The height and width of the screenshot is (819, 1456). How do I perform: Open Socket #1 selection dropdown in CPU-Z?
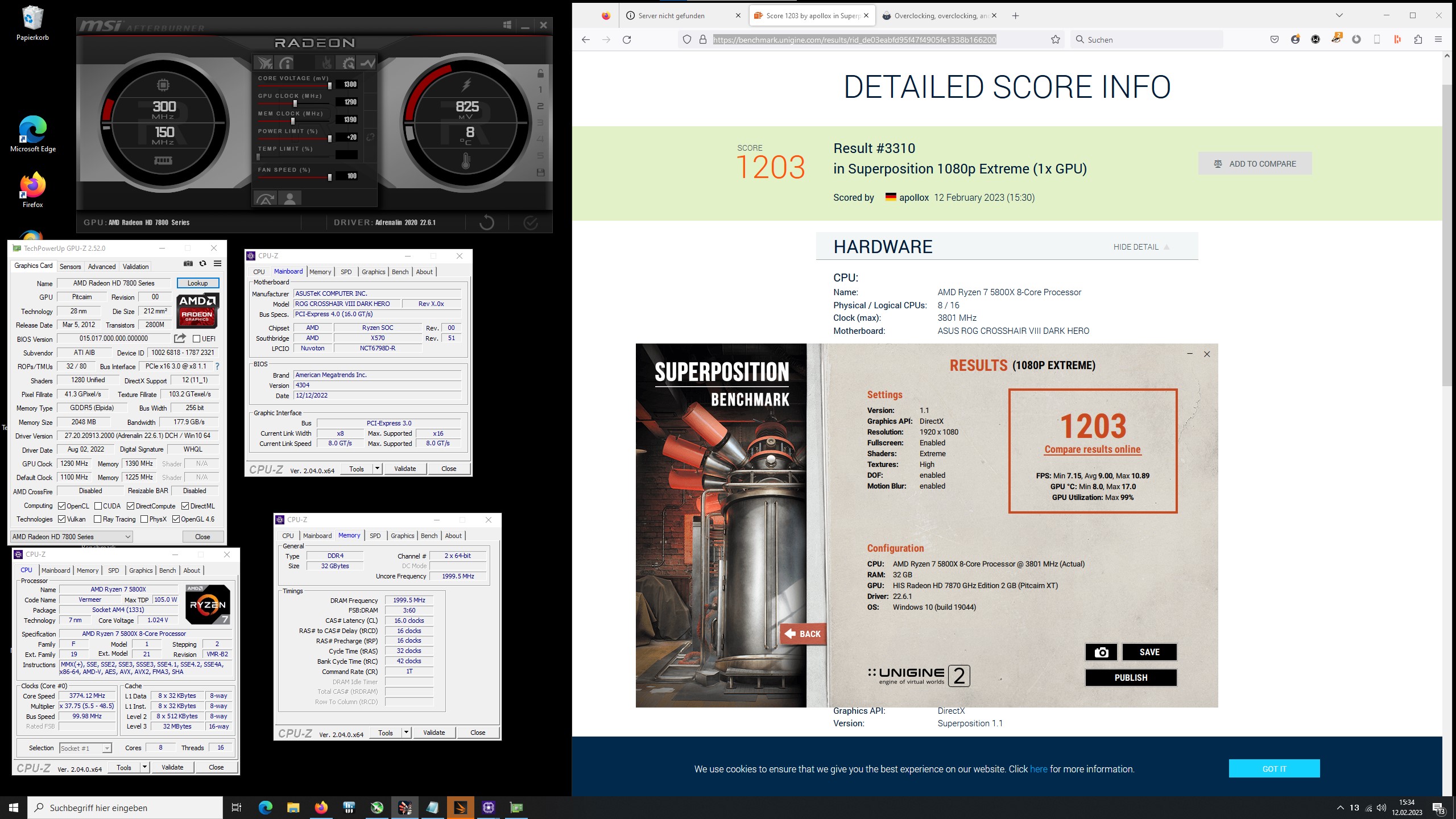click(85, 748)
